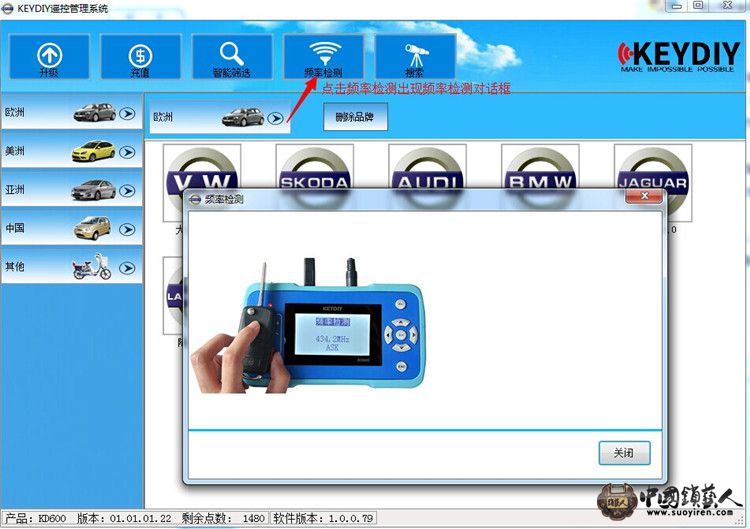Expand the arrow on 美洲 row
Screen dimensions: 750x529
[x=127, y=152]
